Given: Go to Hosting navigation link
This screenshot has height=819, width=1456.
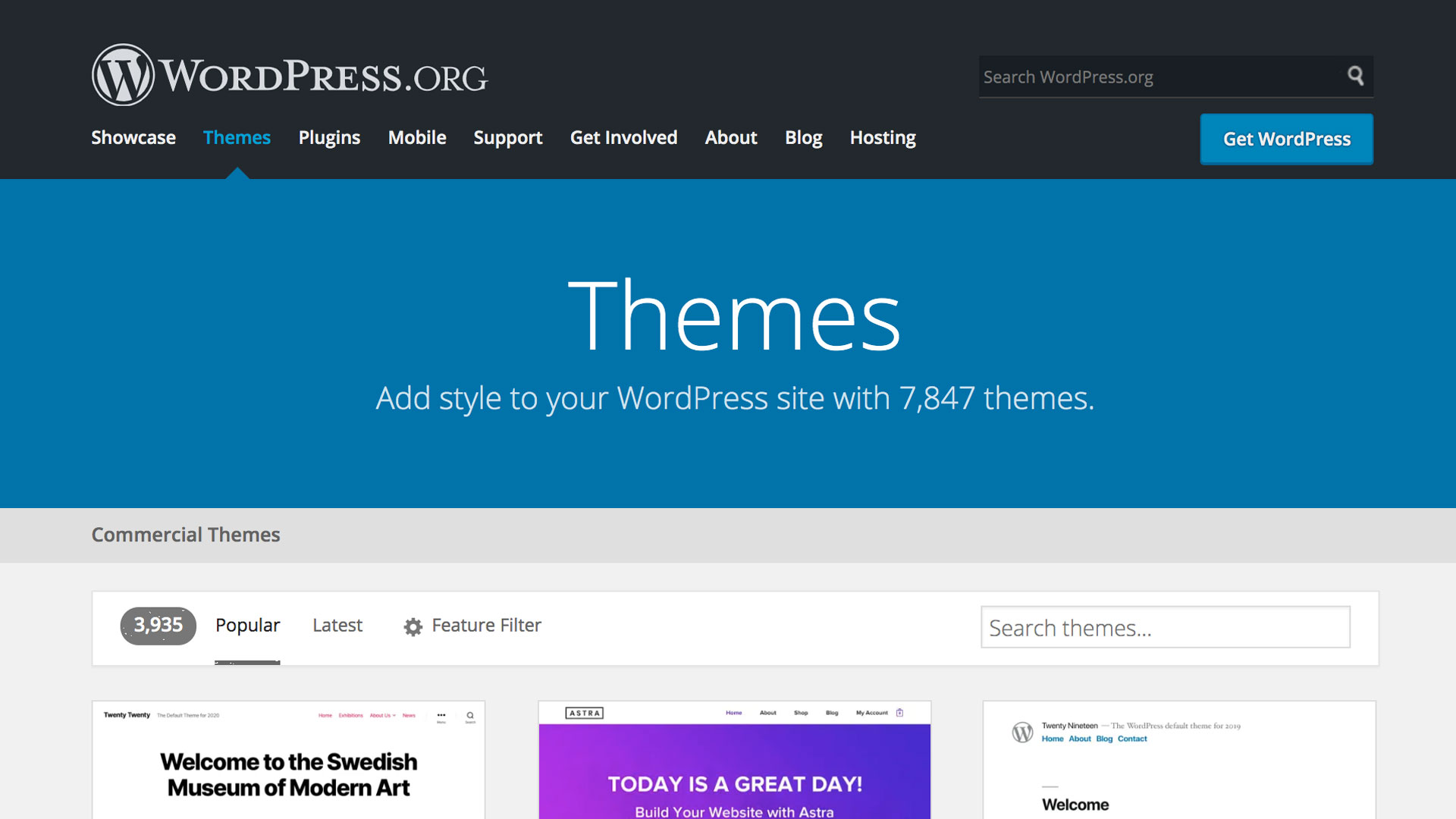Looking at the screenshot, I should 883,137.
